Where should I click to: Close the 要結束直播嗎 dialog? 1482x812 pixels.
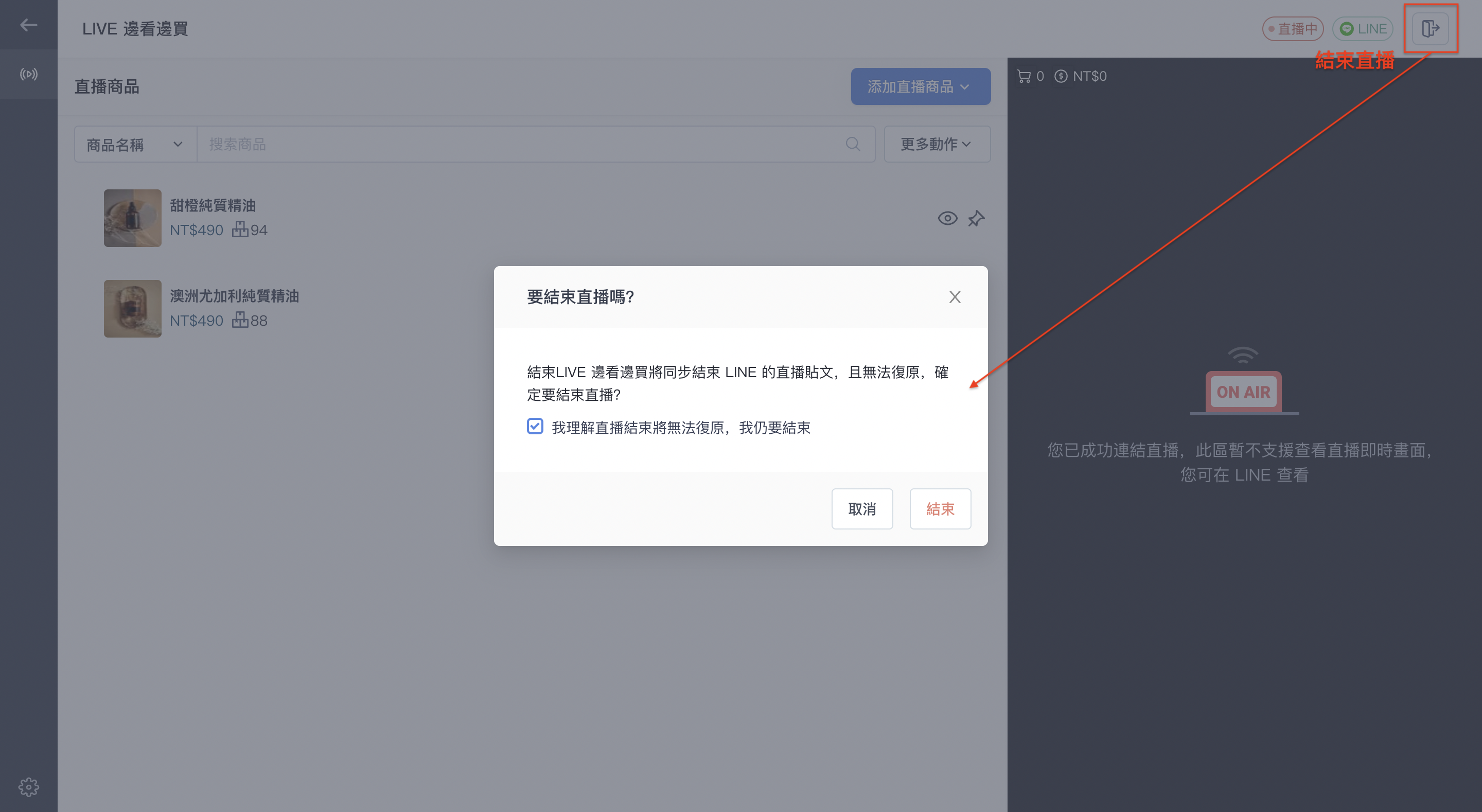click(955, 297)
